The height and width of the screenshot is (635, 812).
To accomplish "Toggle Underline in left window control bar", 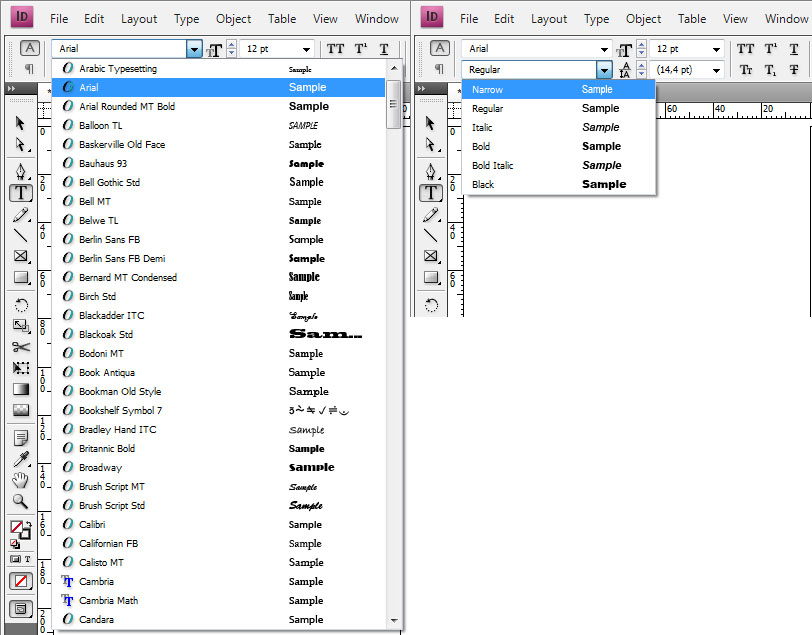I will (384, 49).
